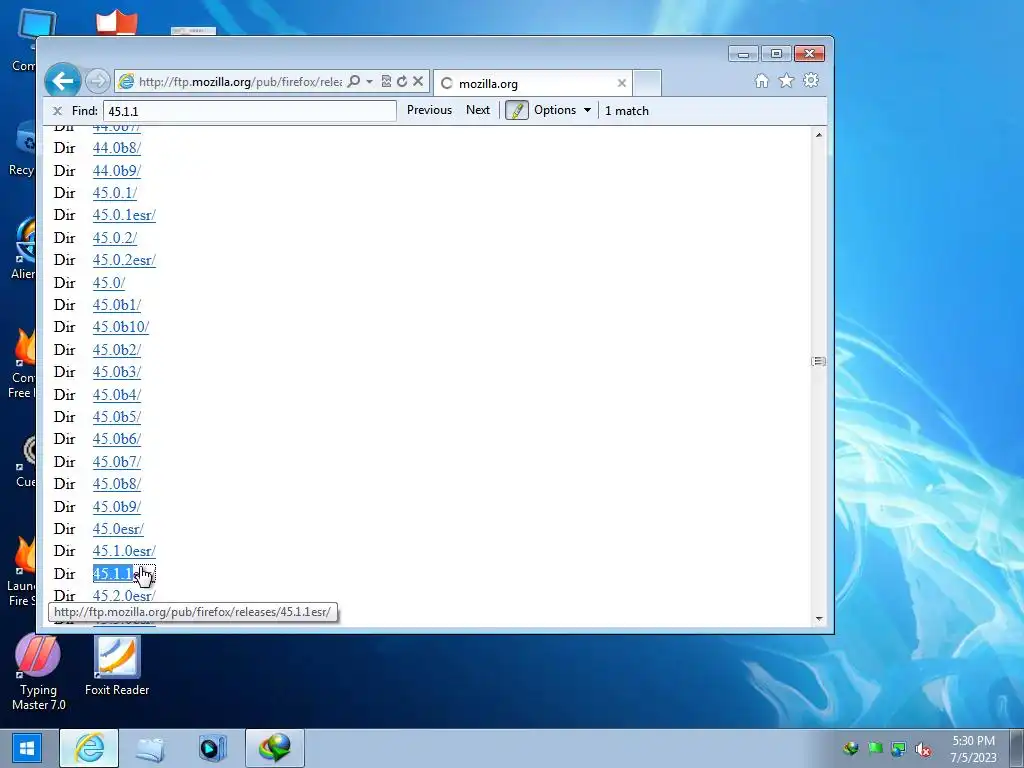Click the muted volume tray icon
Image resolution: width=1024 pixels, height=768 pixels.
[923, 749]
